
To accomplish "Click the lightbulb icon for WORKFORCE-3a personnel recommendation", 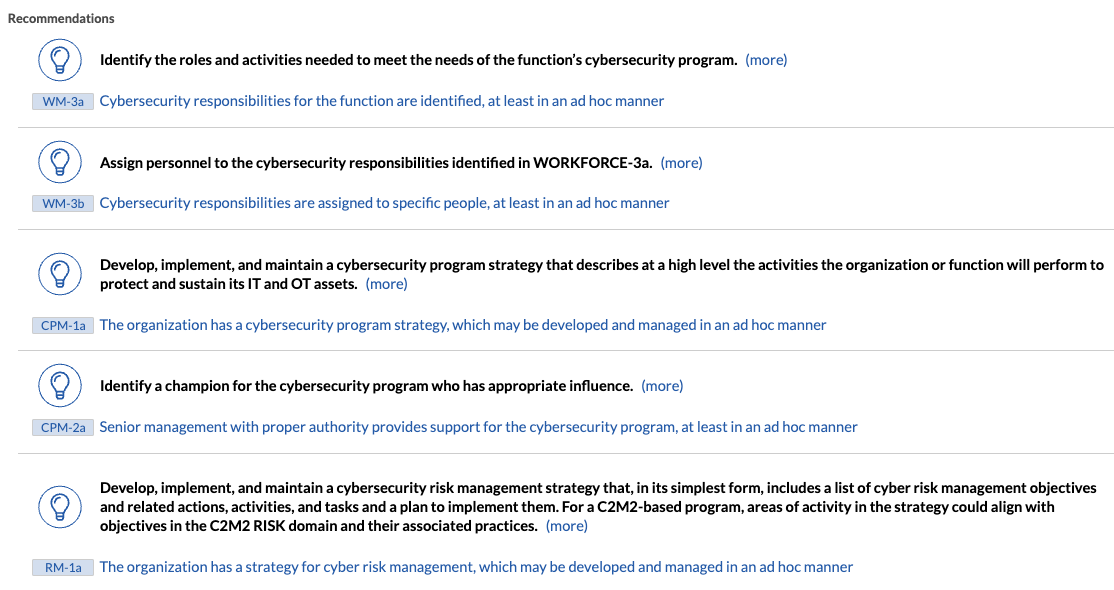I will pyautogui.click(x=60, y=162).
